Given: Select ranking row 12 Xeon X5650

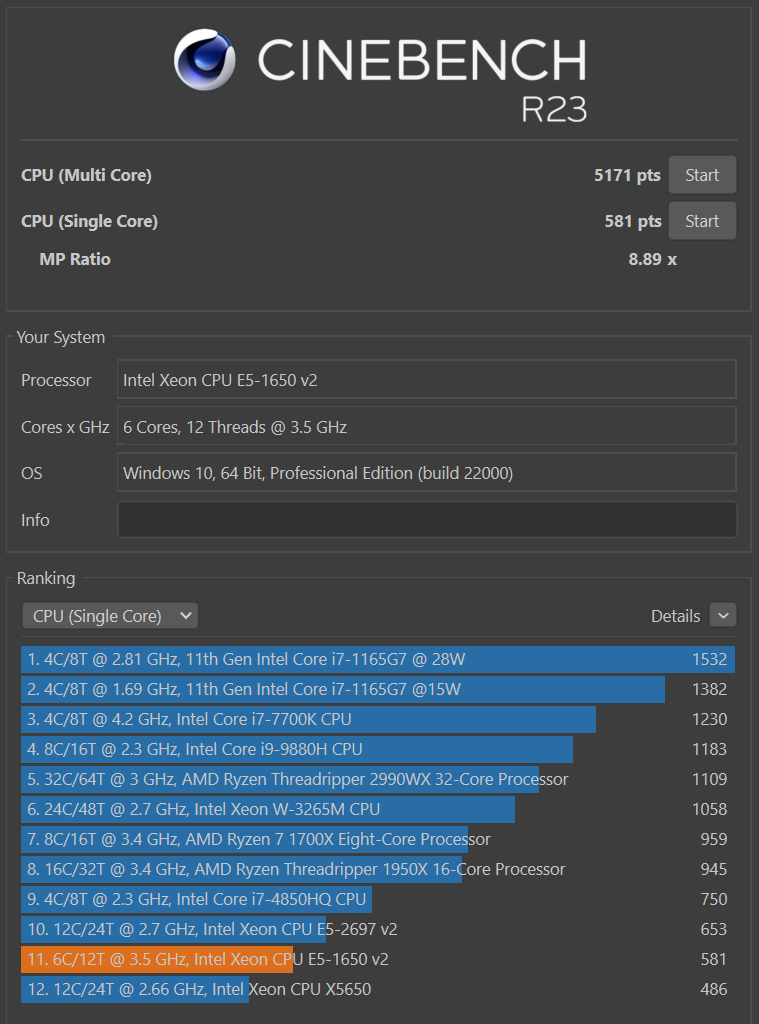Looking at the screenshot, I should [378, 990].
